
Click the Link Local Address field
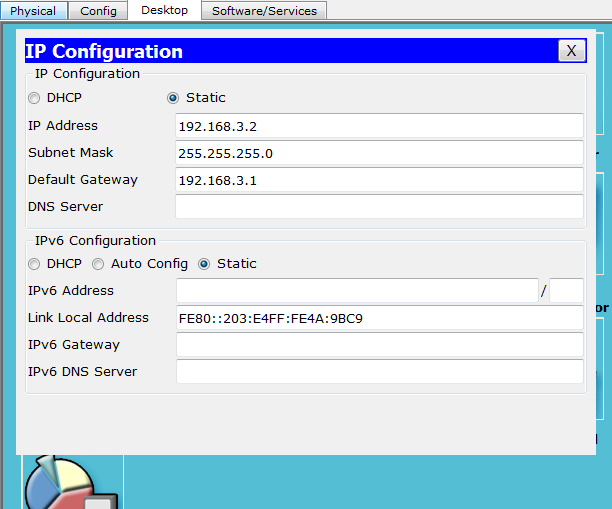380,318
